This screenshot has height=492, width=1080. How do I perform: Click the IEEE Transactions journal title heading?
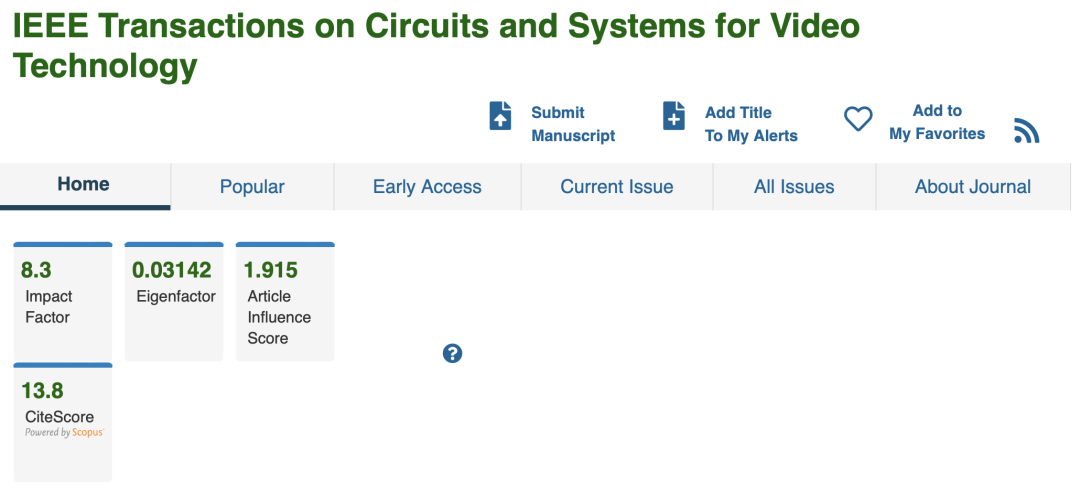click(x=435, y=45)
